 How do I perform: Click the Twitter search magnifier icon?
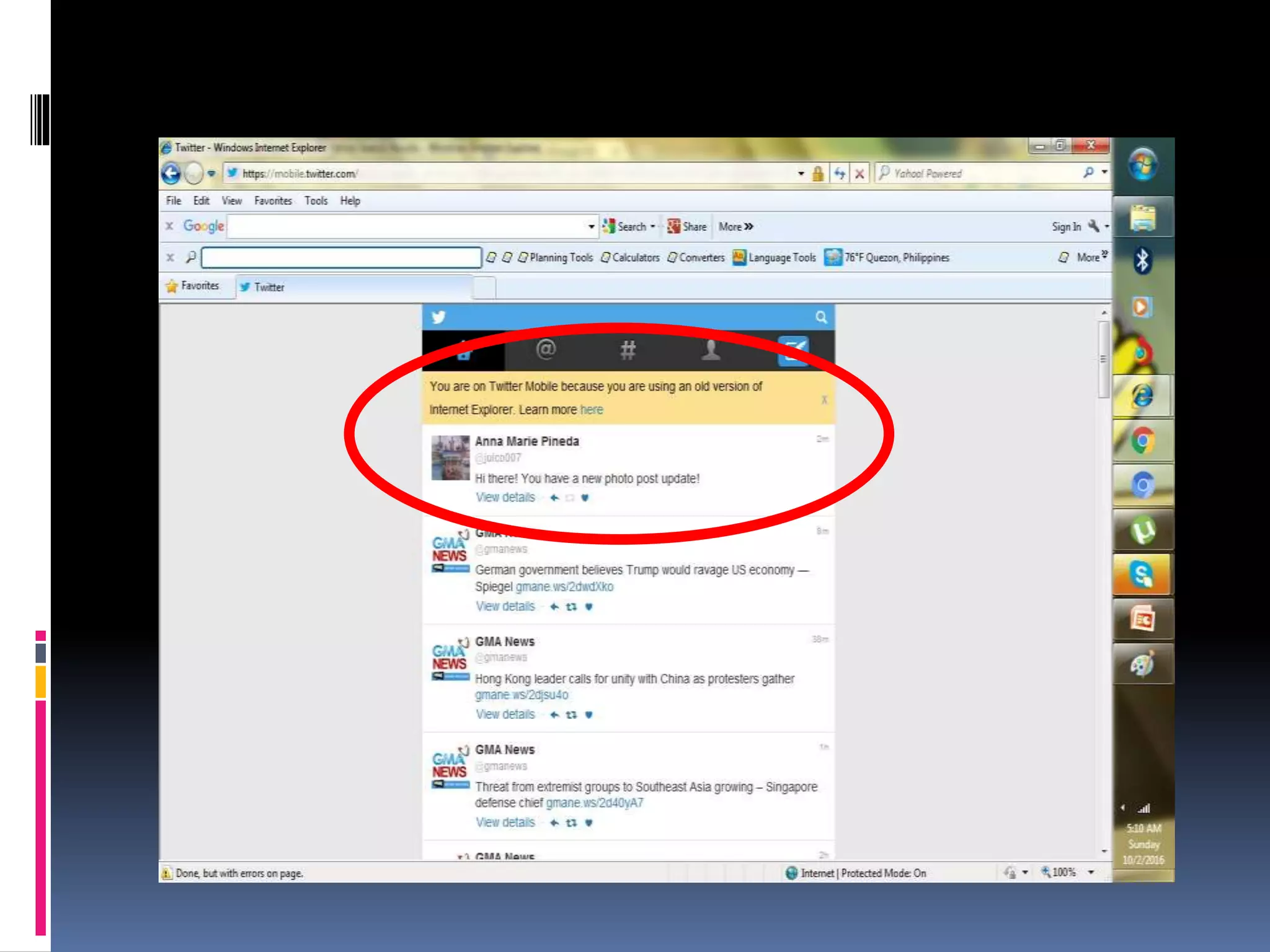click(821, 317)
